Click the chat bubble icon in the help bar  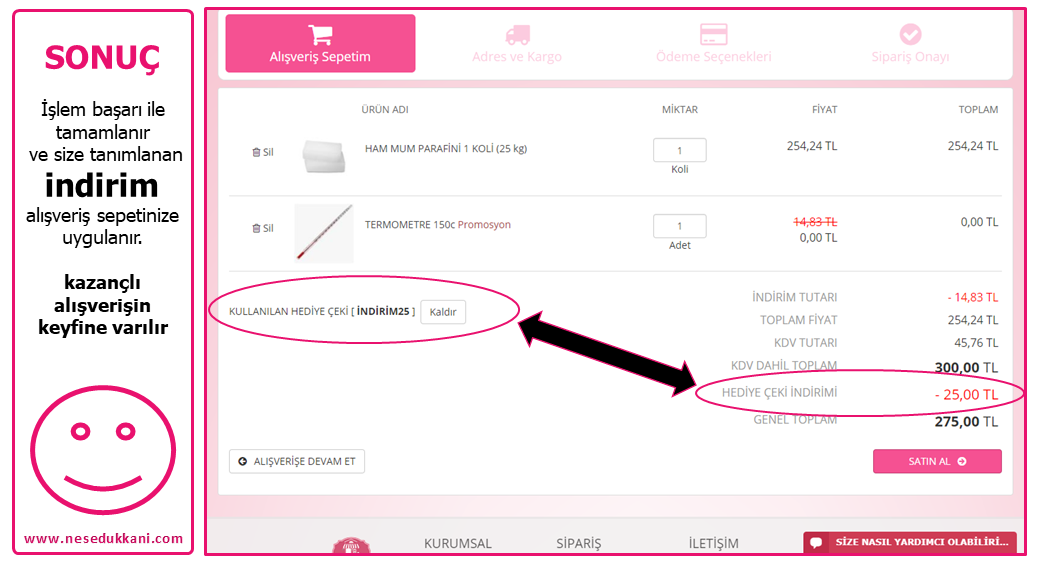click(816, 542)
